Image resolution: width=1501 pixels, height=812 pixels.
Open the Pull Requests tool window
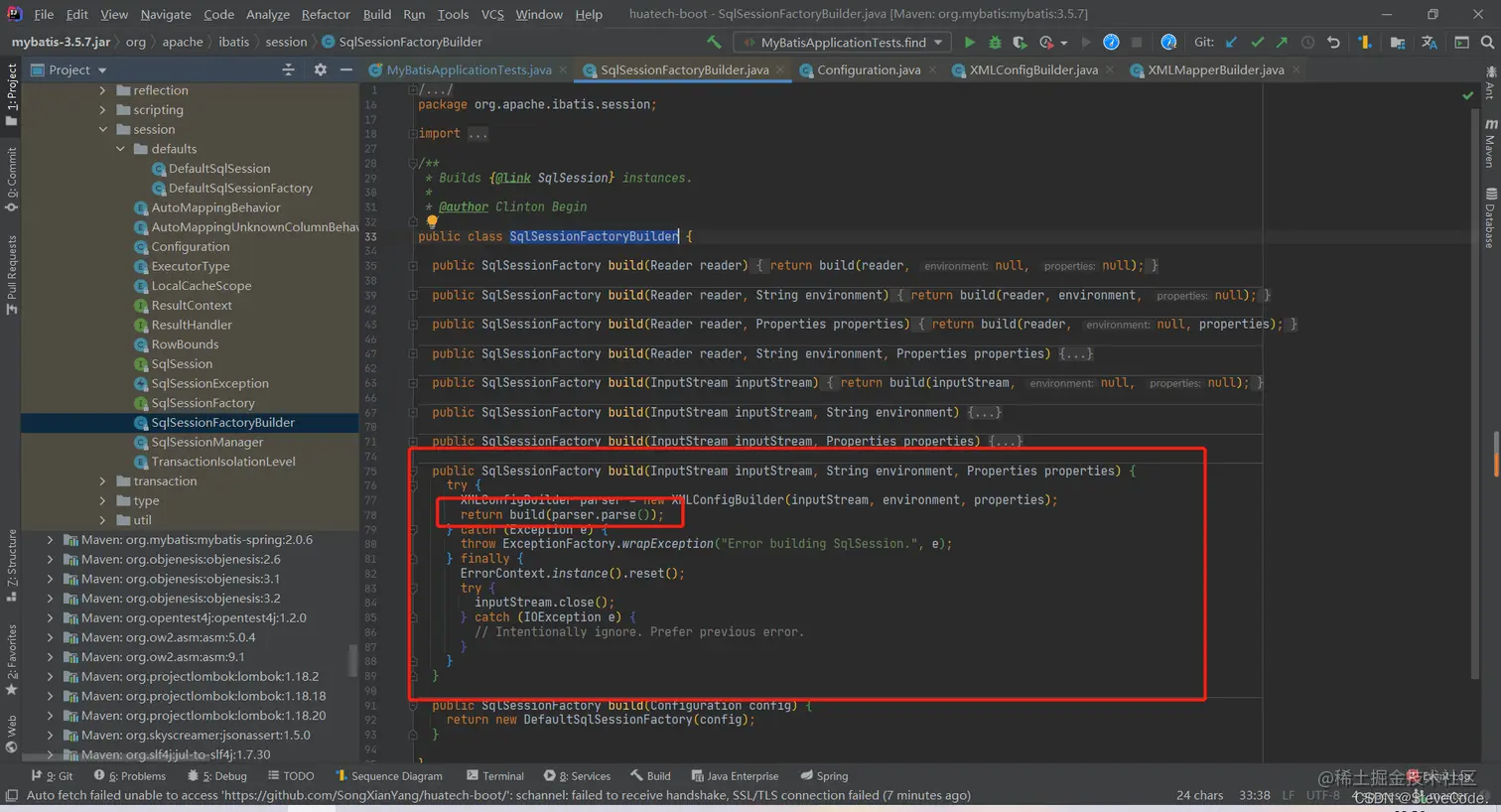click(12, 275)
